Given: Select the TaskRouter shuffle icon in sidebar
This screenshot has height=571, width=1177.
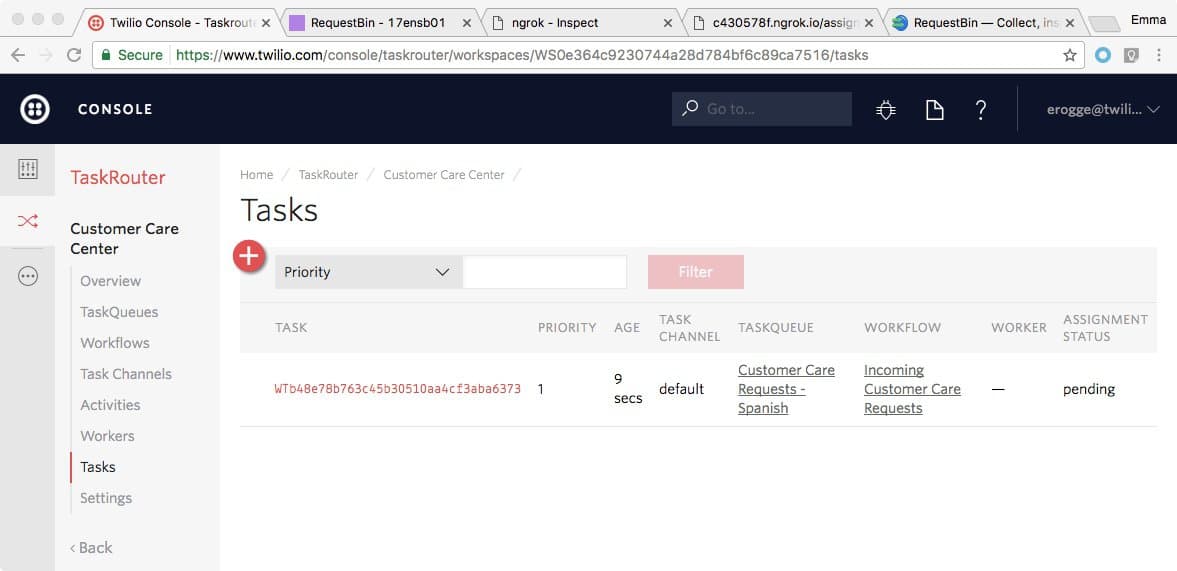Looking at the screenshot, I should (28, 221).
